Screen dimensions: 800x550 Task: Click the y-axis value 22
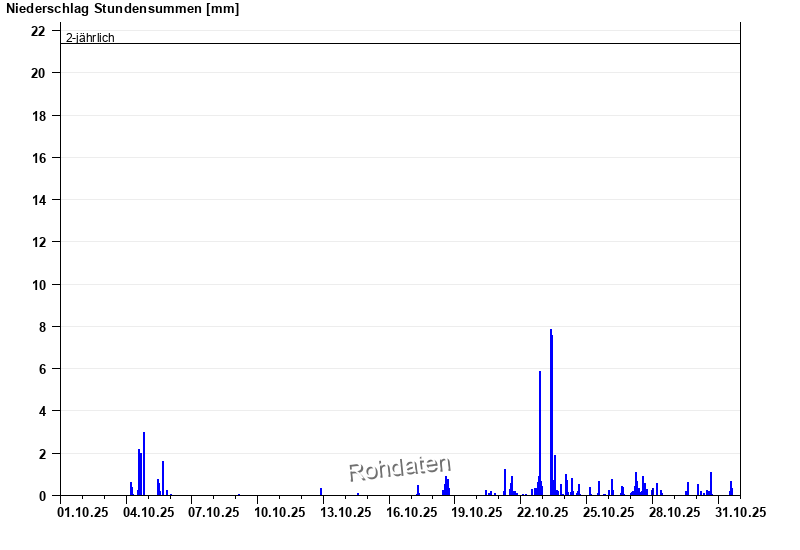coord(38,31)
